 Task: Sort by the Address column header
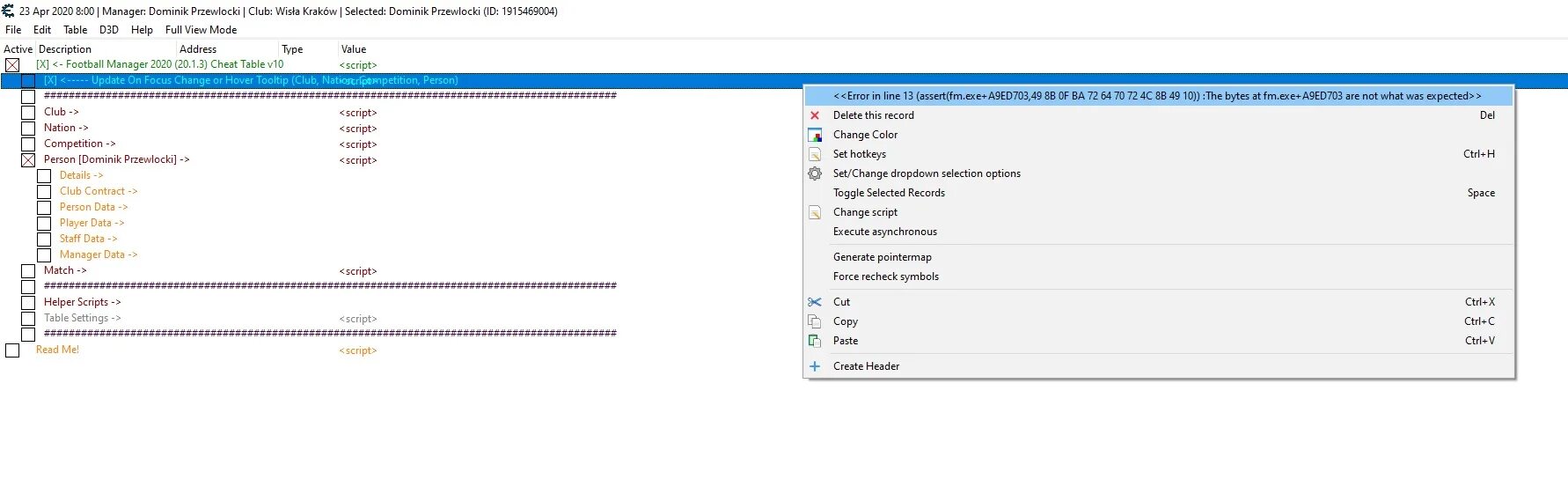point(227,49)
